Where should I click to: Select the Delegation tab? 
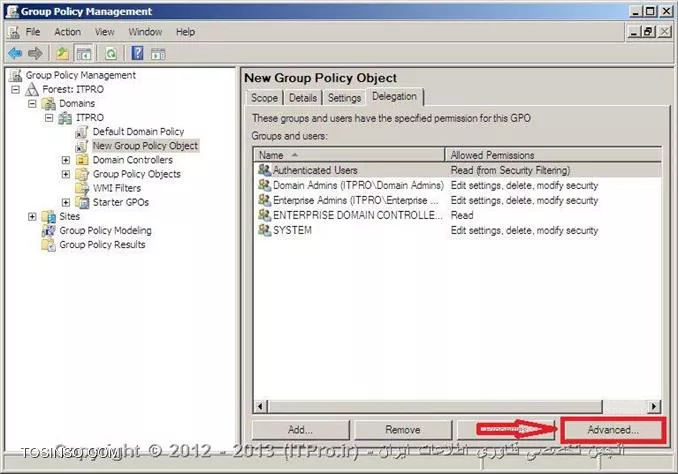click(x=394, y=96)
